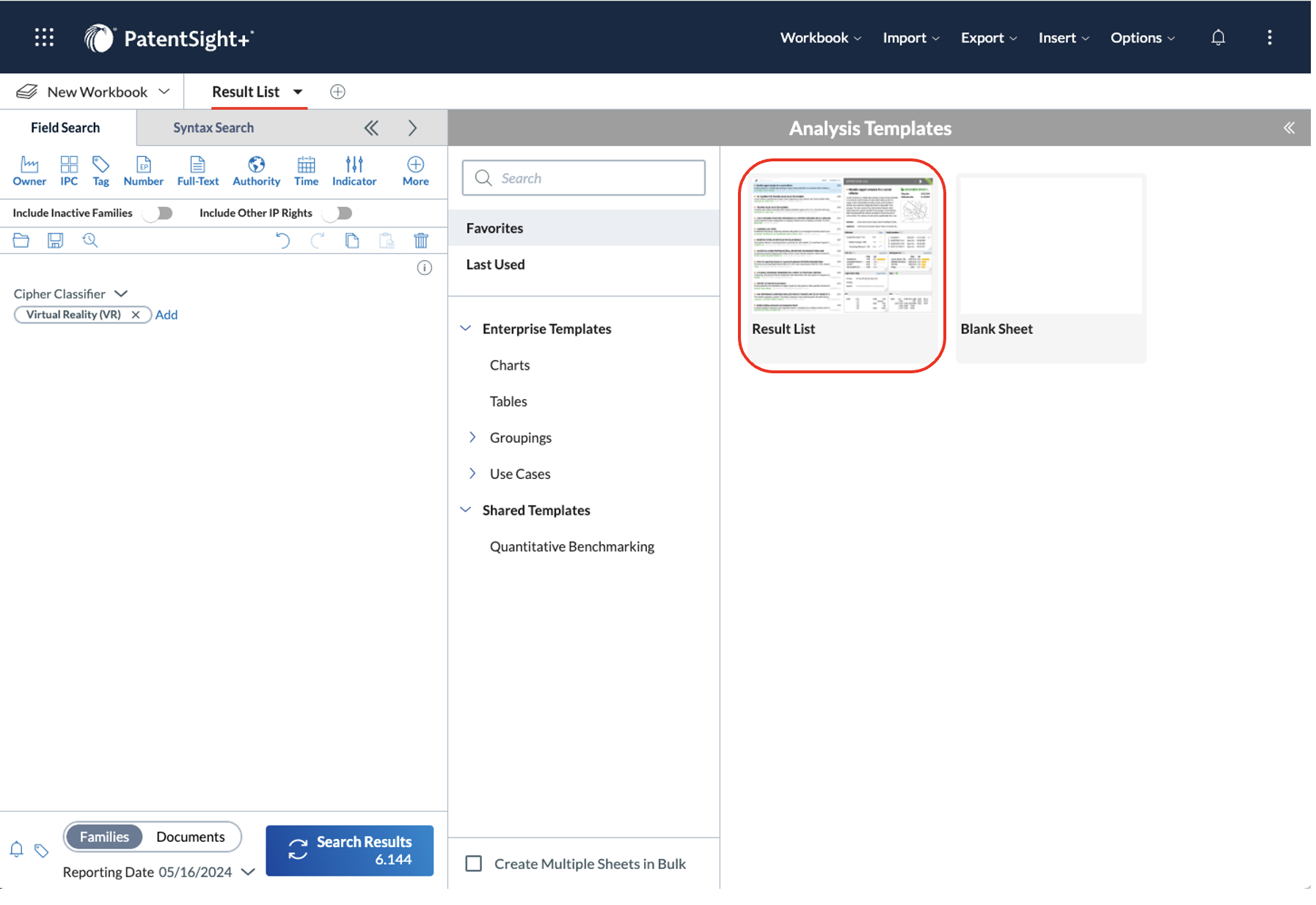Switch result view to Documents
This screenshot has width=1316, height=905.
tap(191, 837)
